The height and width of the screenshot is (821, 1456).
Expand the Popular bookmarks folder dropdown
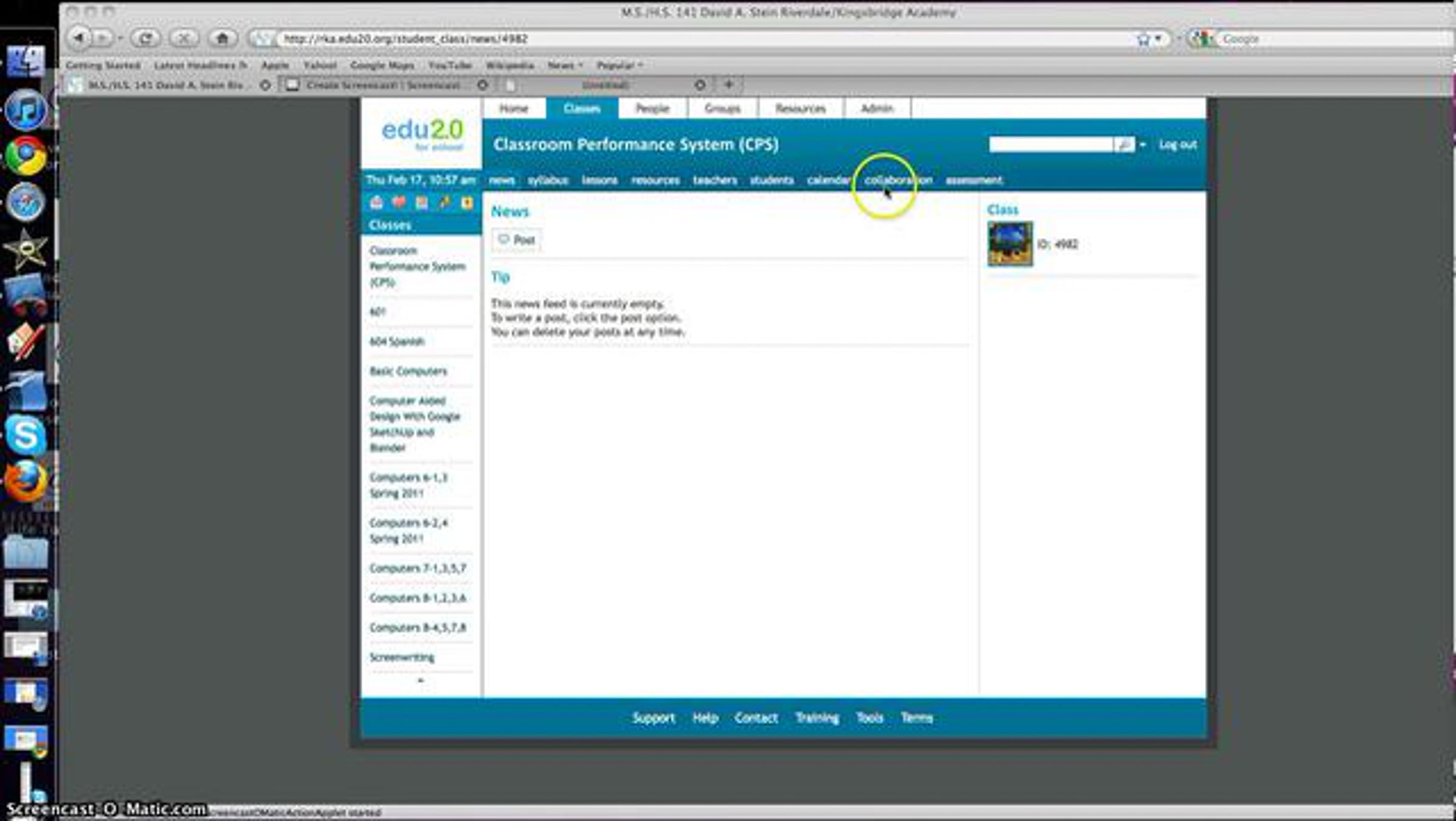(x=619, y=65)
